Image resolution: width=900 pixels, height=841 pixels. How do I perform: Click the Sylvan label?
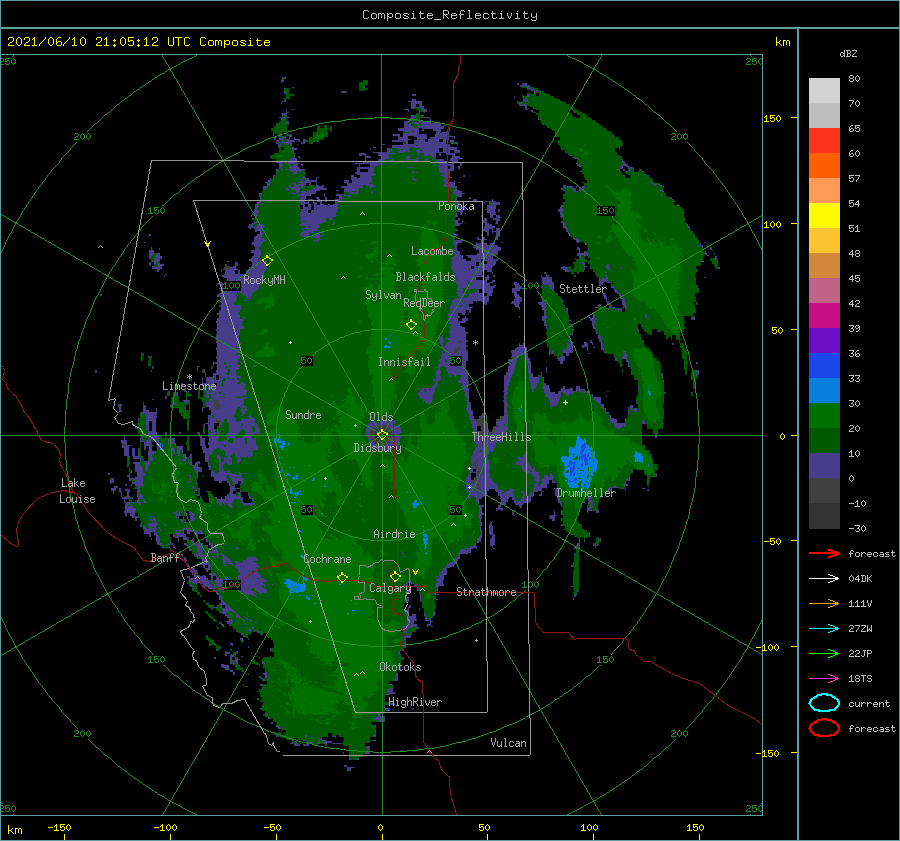click(x=383, y=295)
